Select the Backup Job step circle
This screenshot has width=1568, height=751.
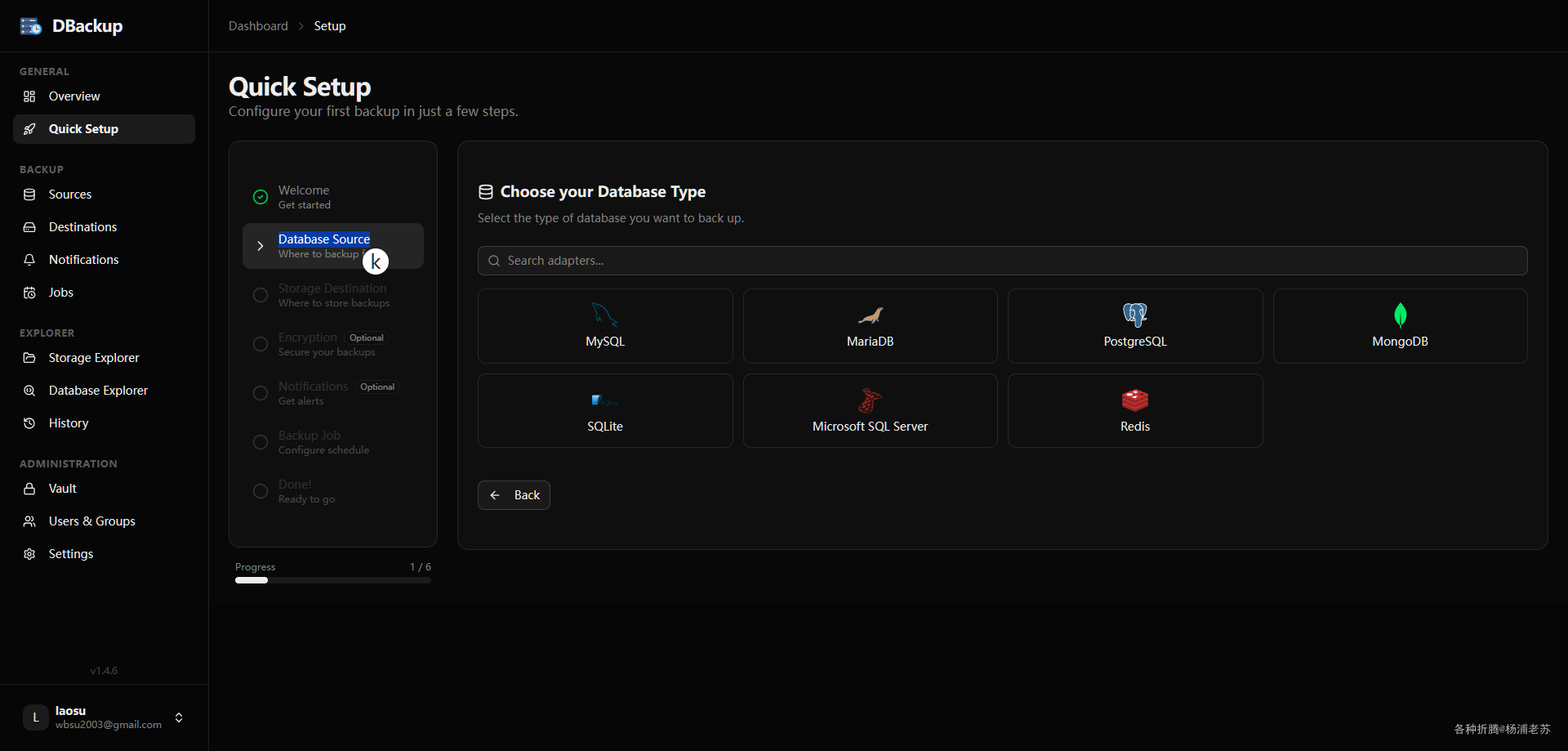coord(261,442)
